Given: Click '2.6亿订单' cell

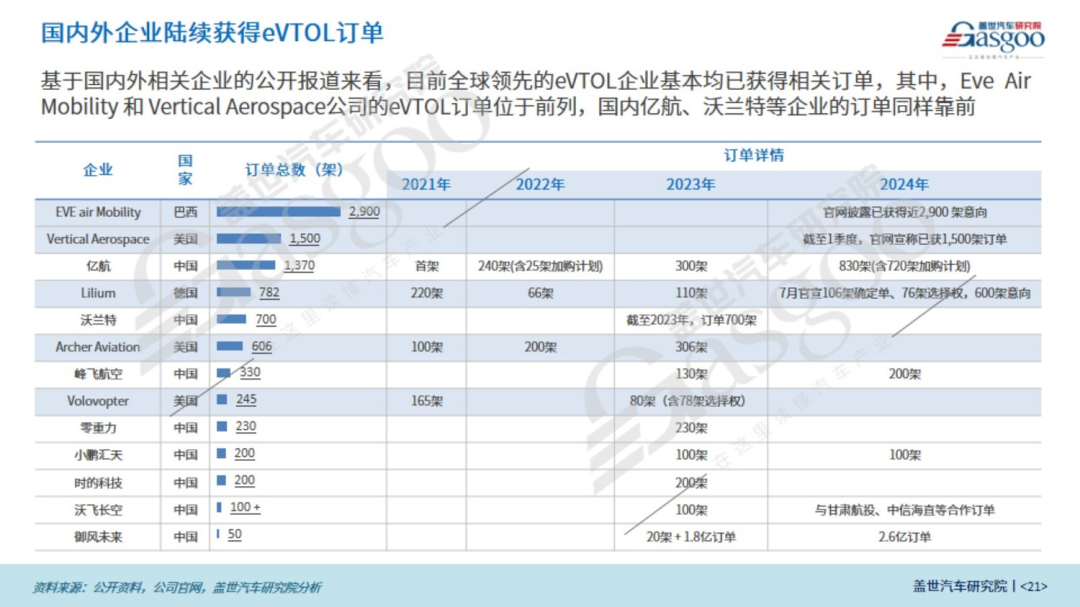Looking at the screenshot, I should 904,537.
